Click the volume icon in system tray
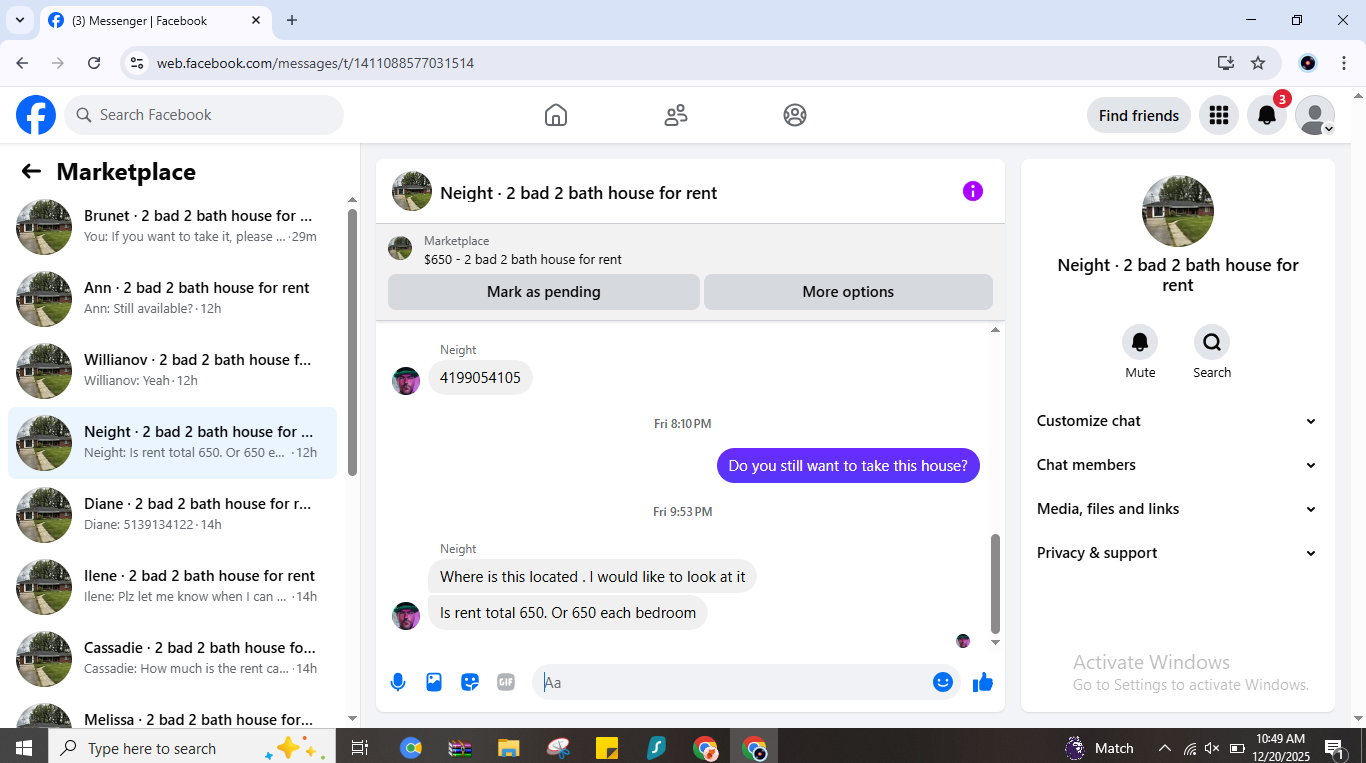The height and width of the screenshot is (763, 1366). click(1213, 748)
